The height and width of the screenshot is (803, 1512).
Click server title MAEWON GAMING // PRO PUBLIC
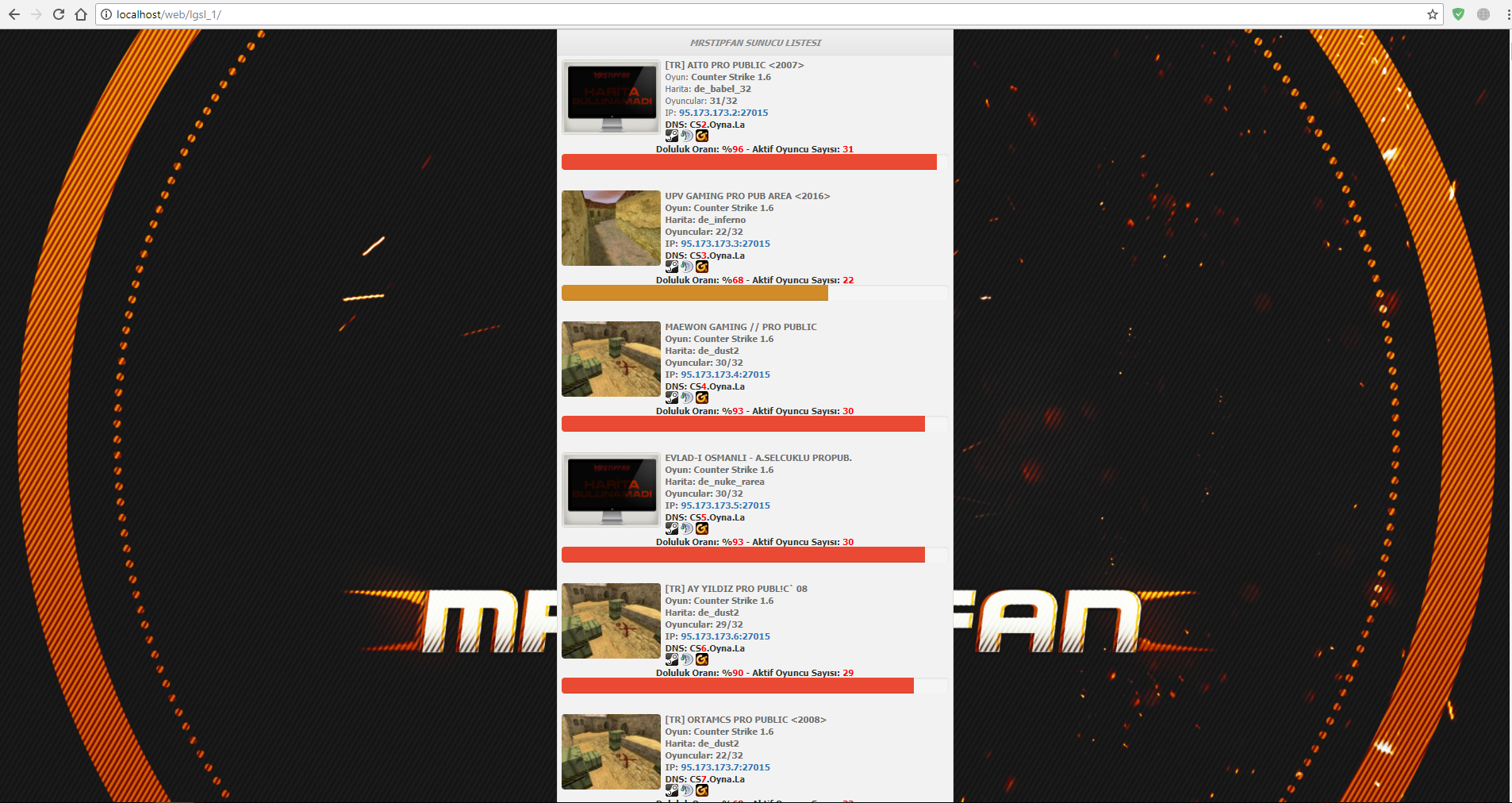click(x=741, y=327)
